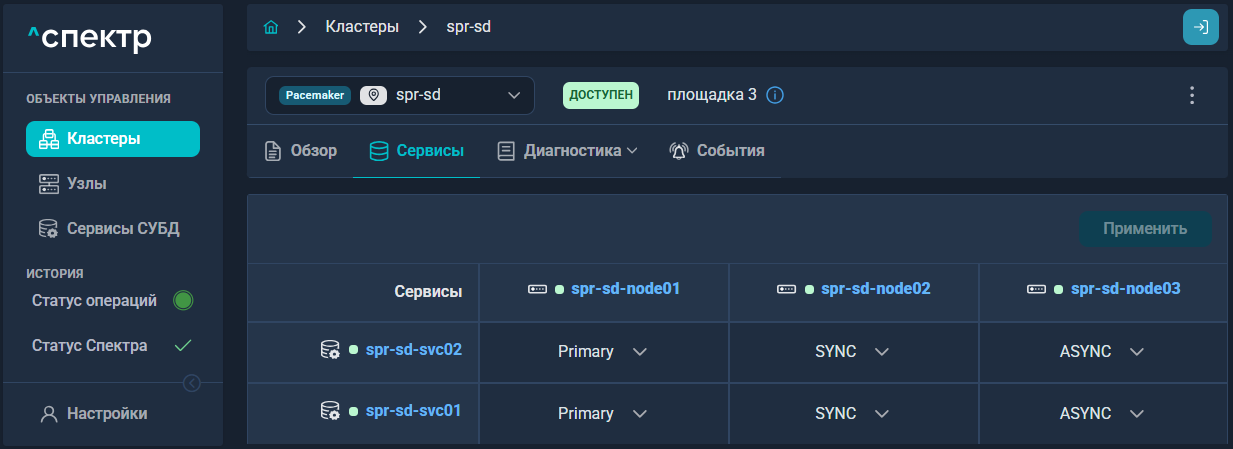Open the three-dot cluster options menu
Screen dimensions: 1233x449
(1191, 96)
